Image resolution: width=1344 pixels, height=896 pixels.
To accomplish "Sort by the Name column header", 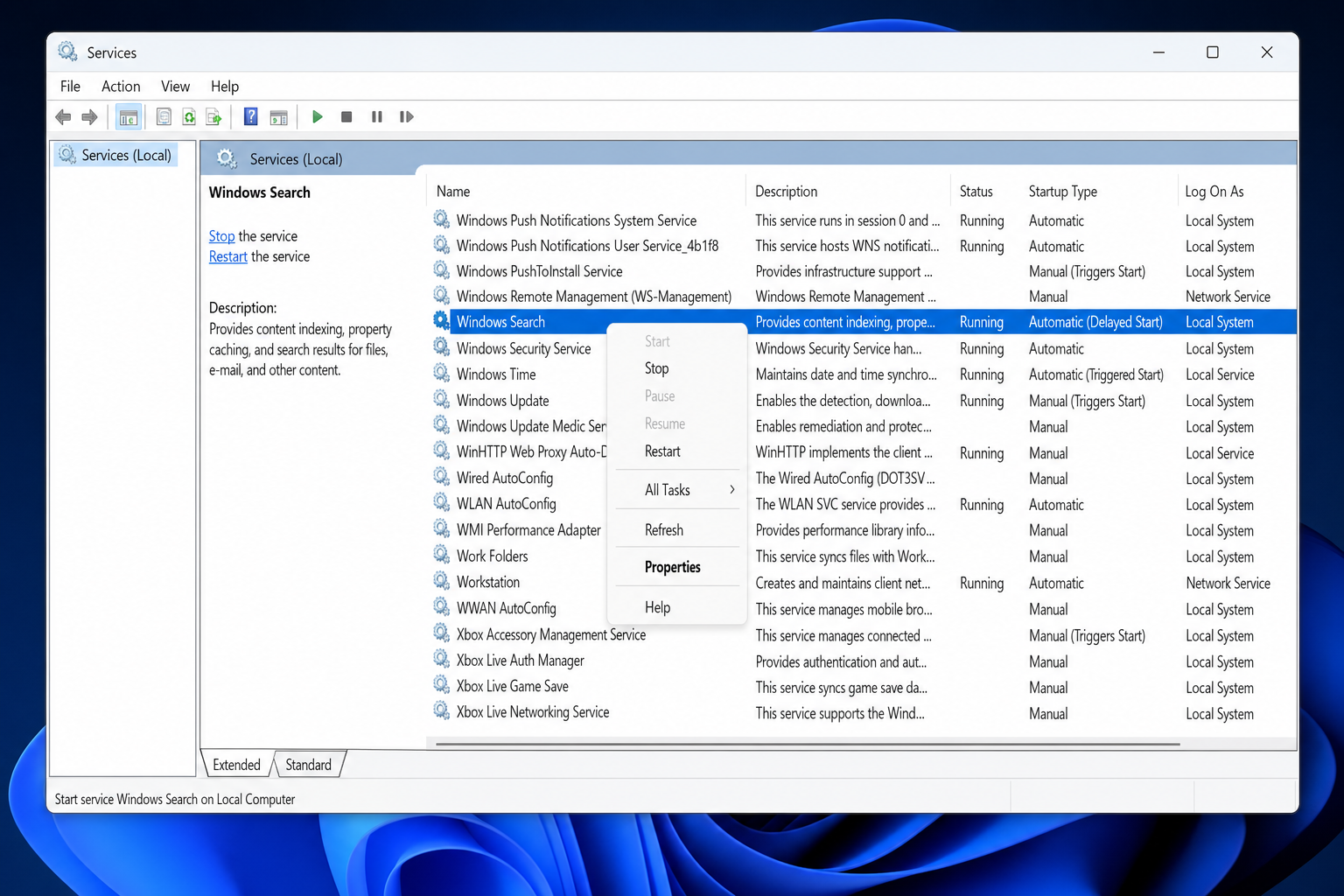I will [x=586, y=191].
